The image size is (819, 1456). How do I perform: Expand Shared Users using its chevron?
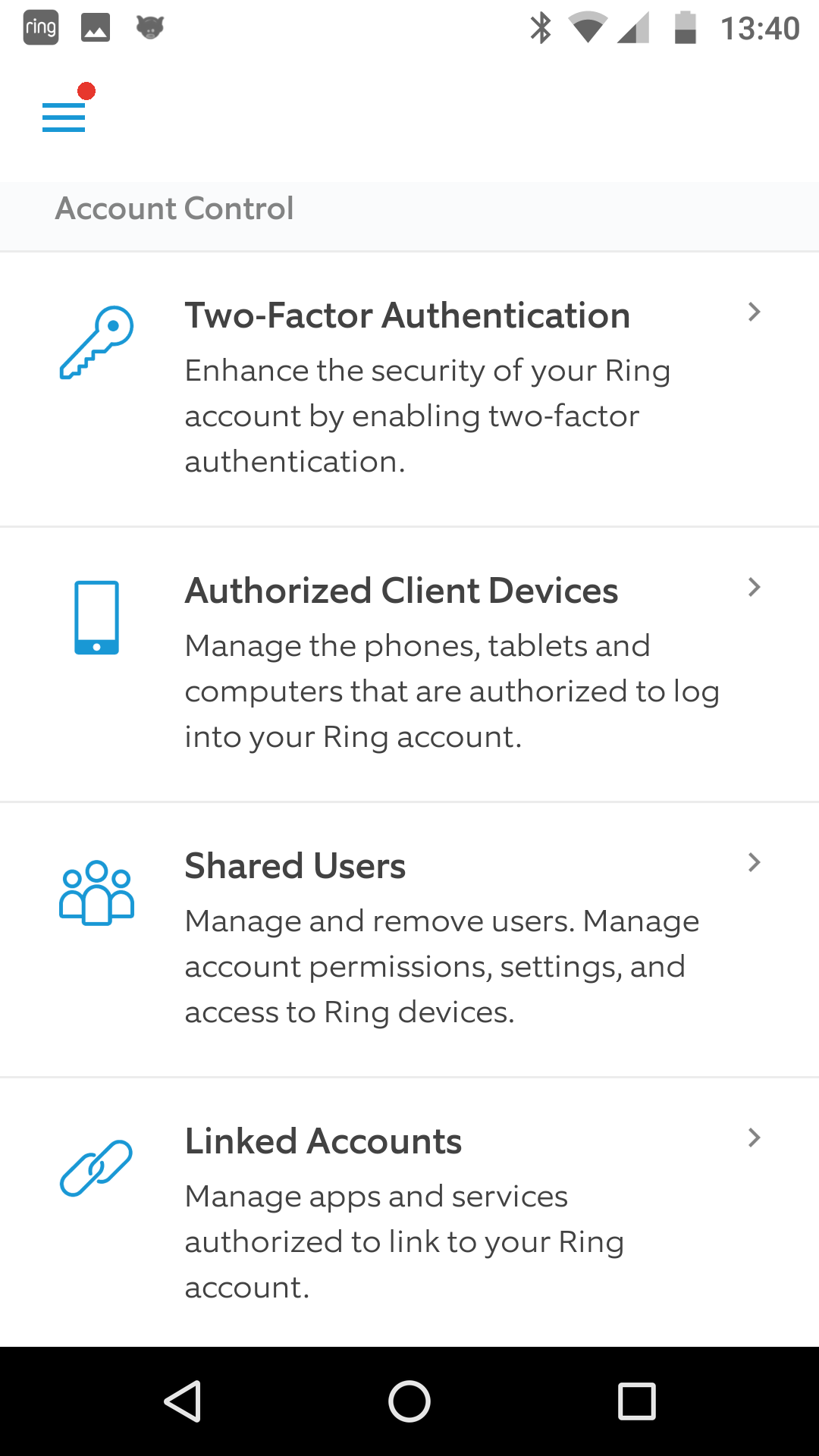(754, 863)
